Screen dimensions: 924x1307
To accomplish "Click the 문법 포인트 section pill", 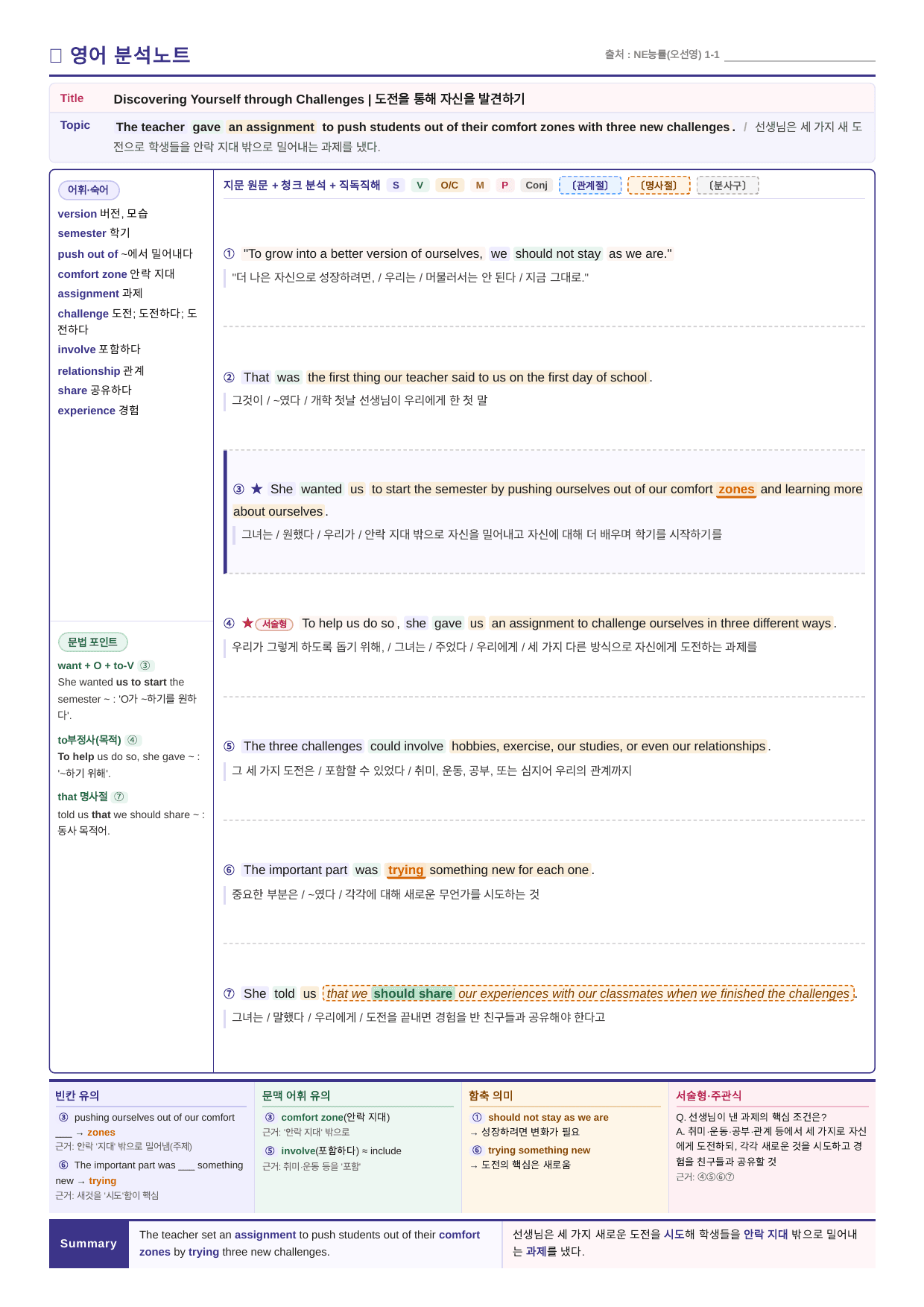I will 92,642.
